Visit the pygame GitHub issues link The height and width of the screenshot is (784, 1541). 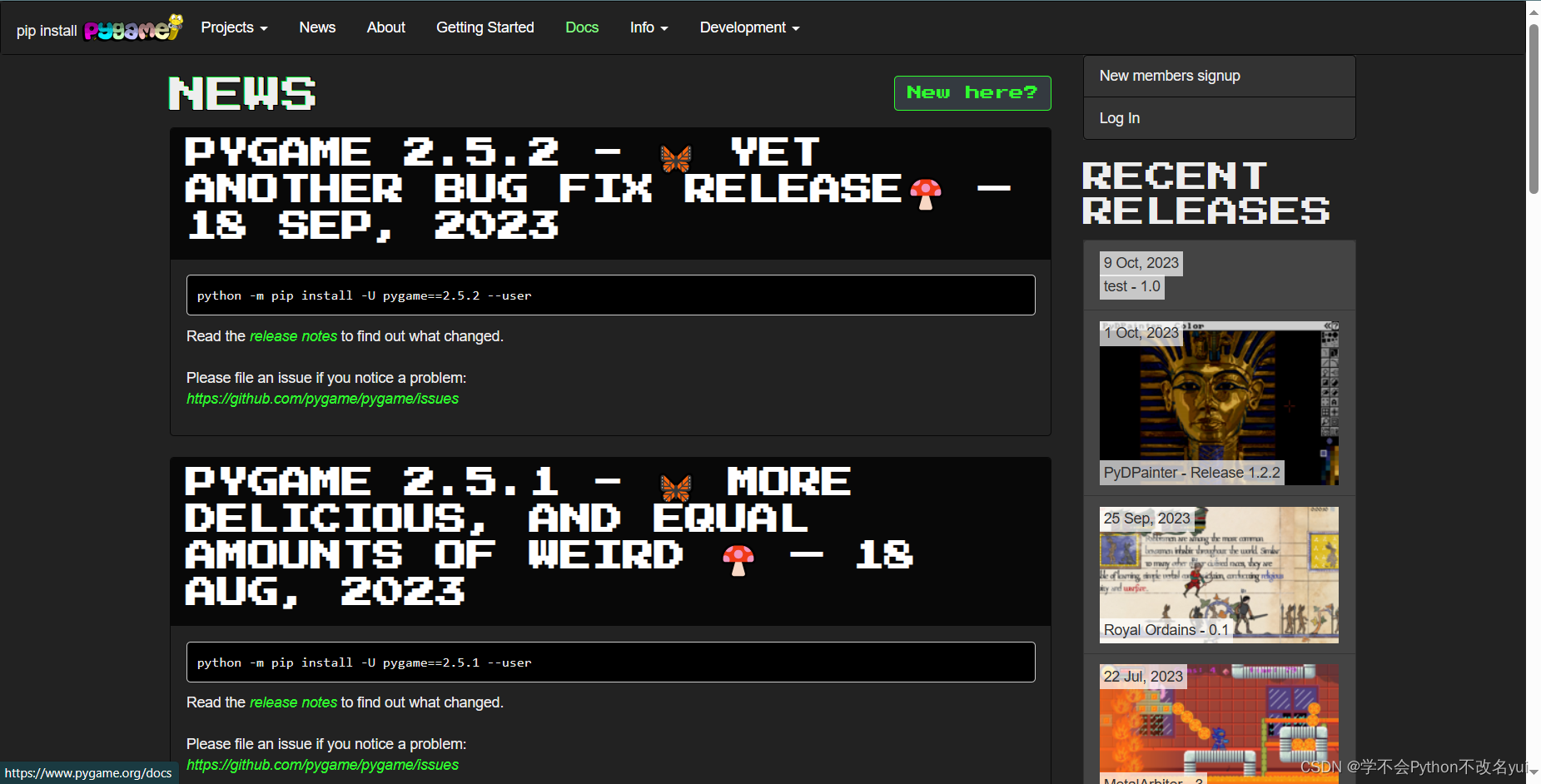coord(322,399)
